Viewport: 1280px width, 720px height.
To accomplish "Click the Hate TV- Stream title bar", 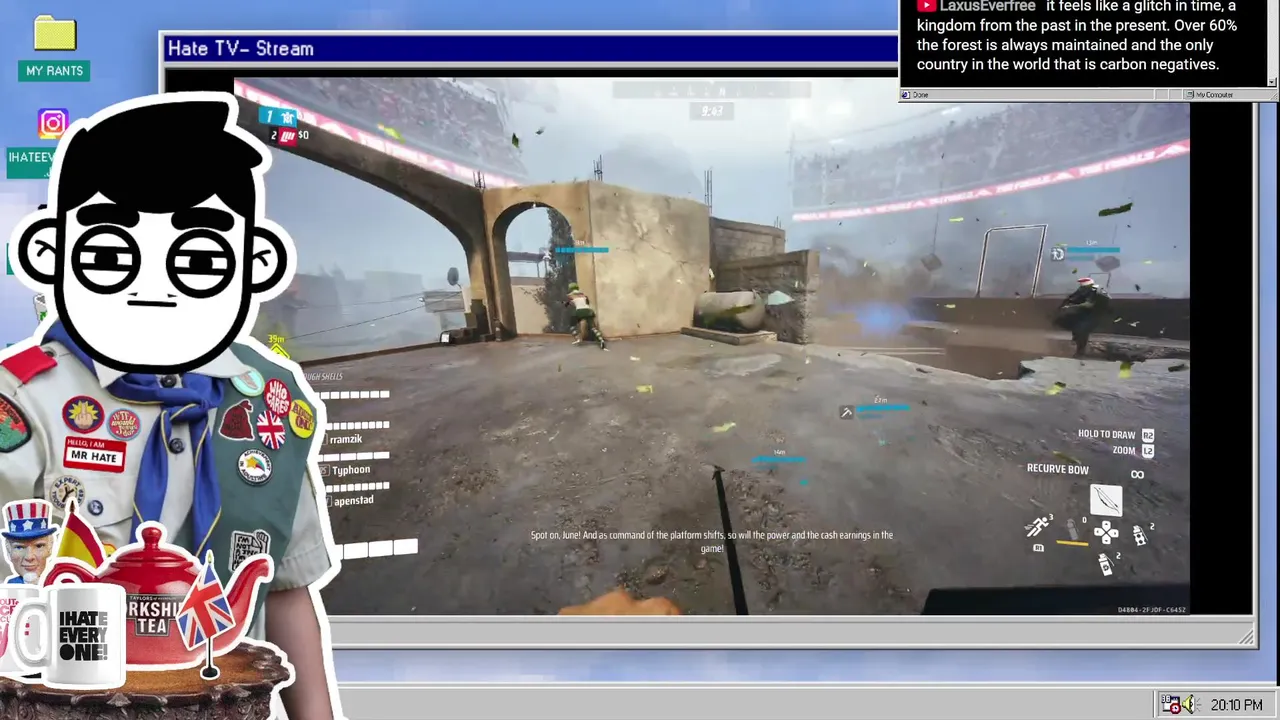I will click(x=530, y=48).
